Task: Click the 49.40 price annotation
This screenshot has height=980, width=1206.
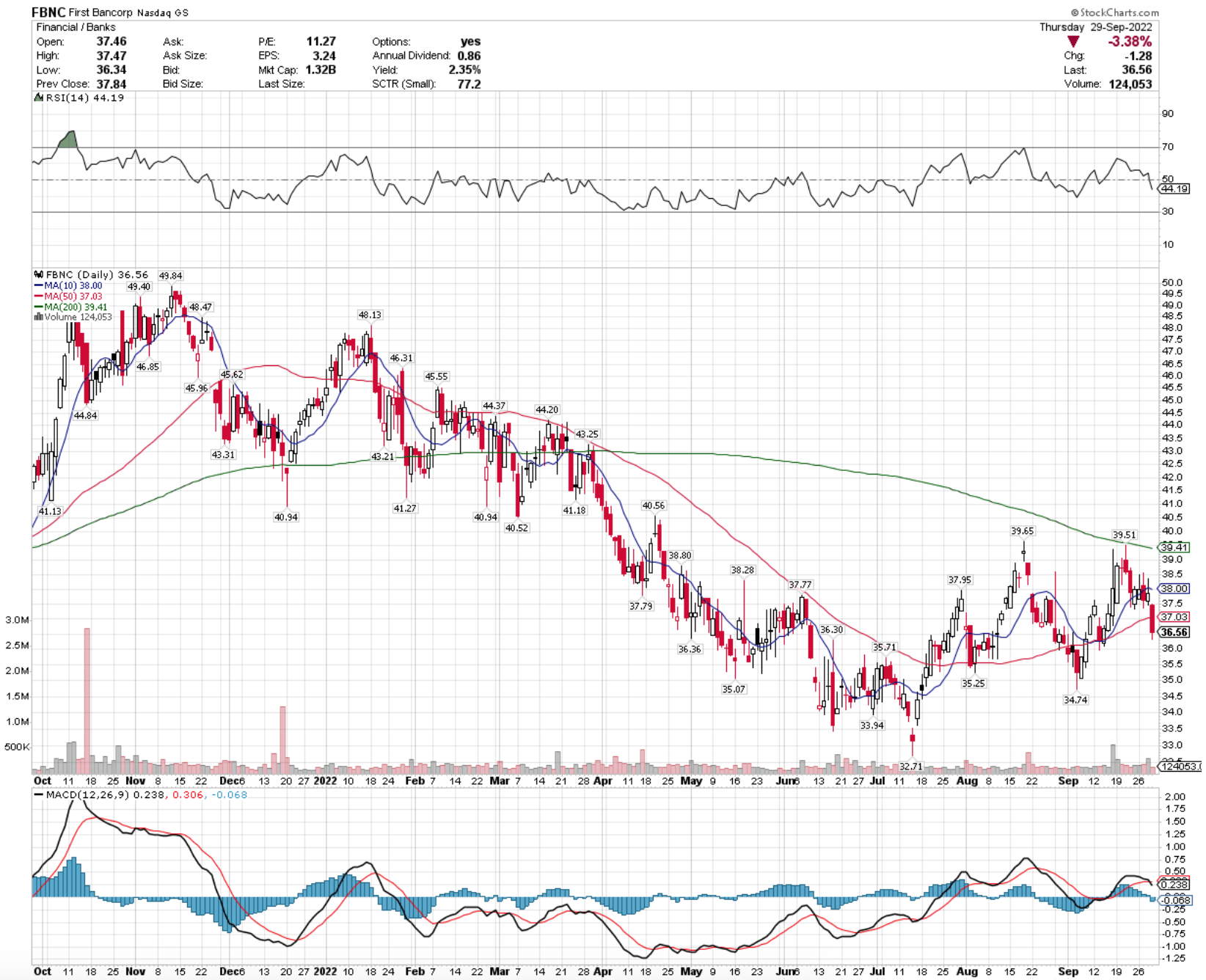Action: tap(139, 287)
